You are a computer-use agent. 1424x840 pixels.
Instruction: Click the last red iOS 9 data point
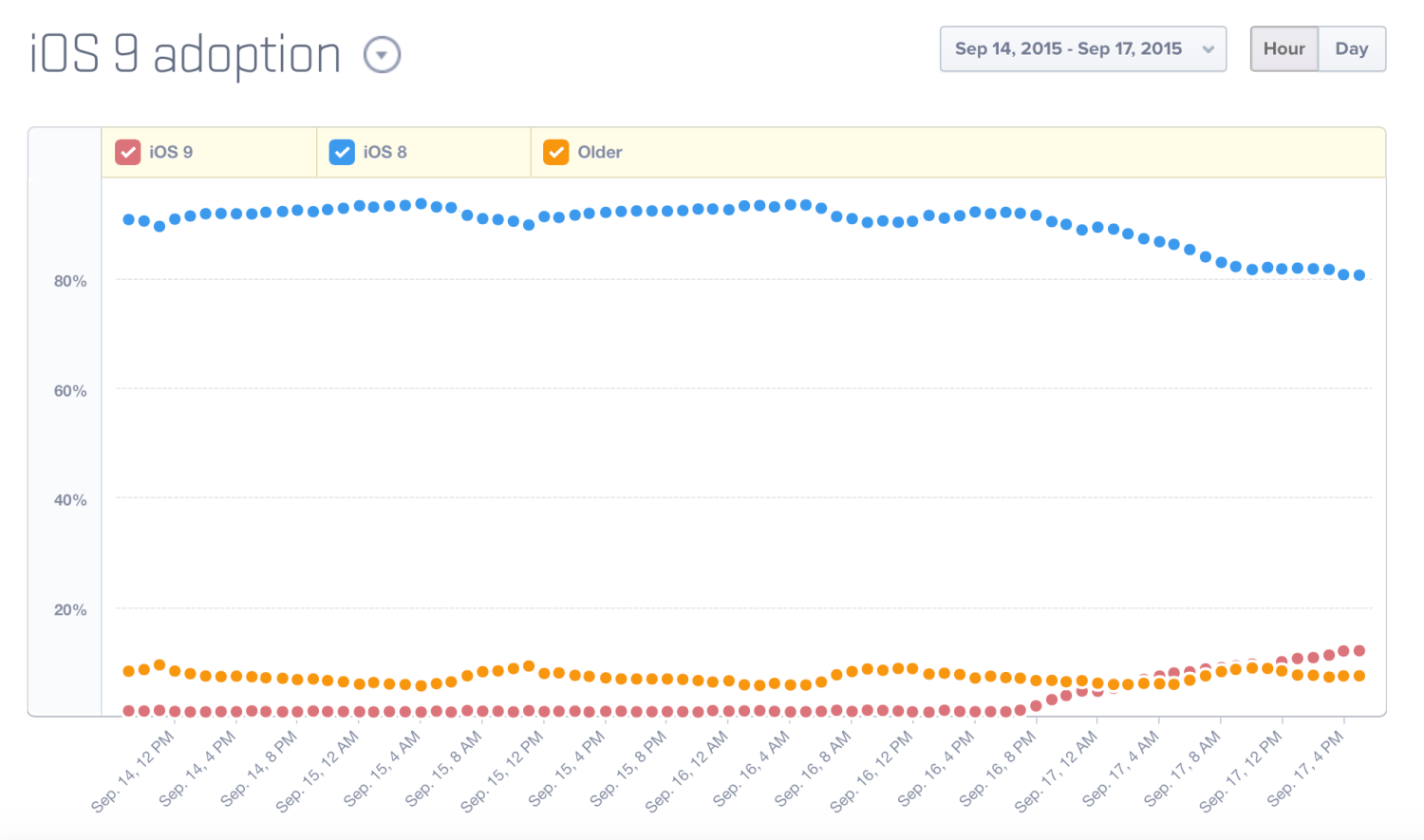1359,651
